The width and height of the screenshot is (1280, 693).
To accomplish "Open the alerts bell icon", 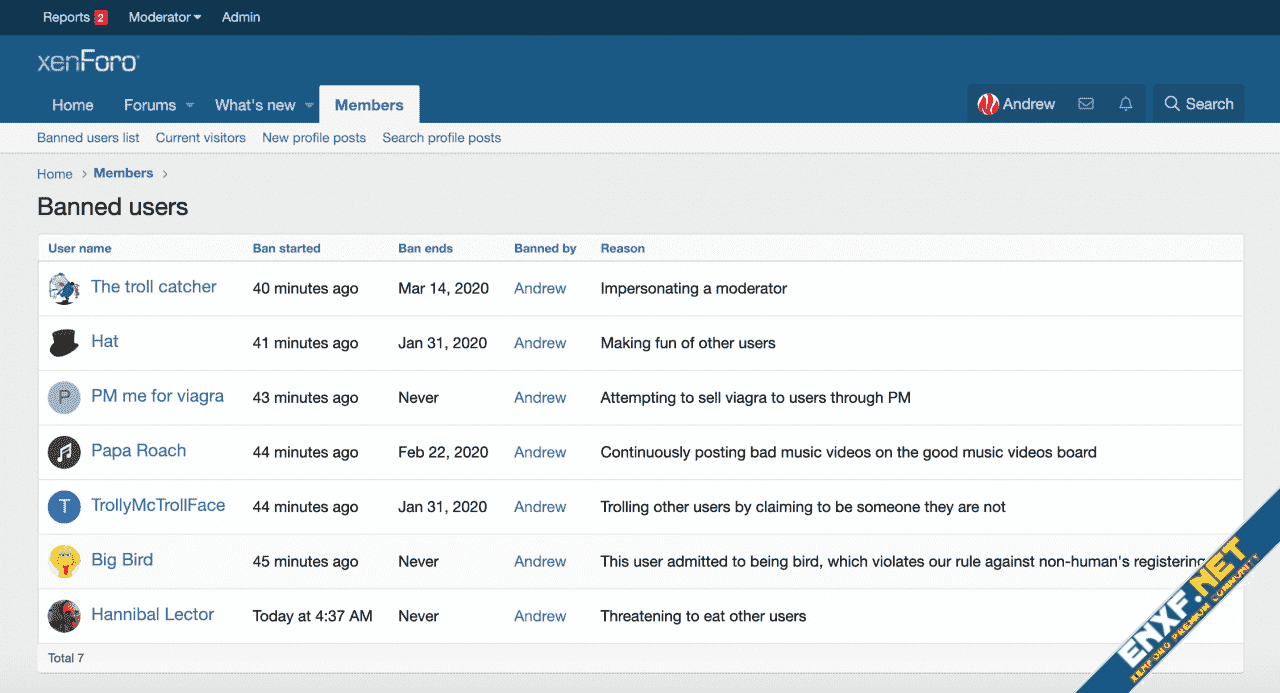I will click(x=1126, y=104).
